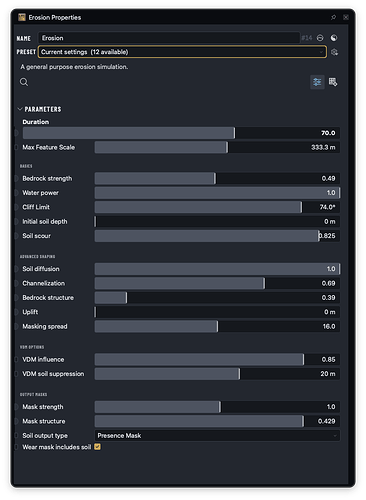Toggle the circle marker beside Mask strength
The height and width of the screenshot is (500, 366).
coord(16,407)
